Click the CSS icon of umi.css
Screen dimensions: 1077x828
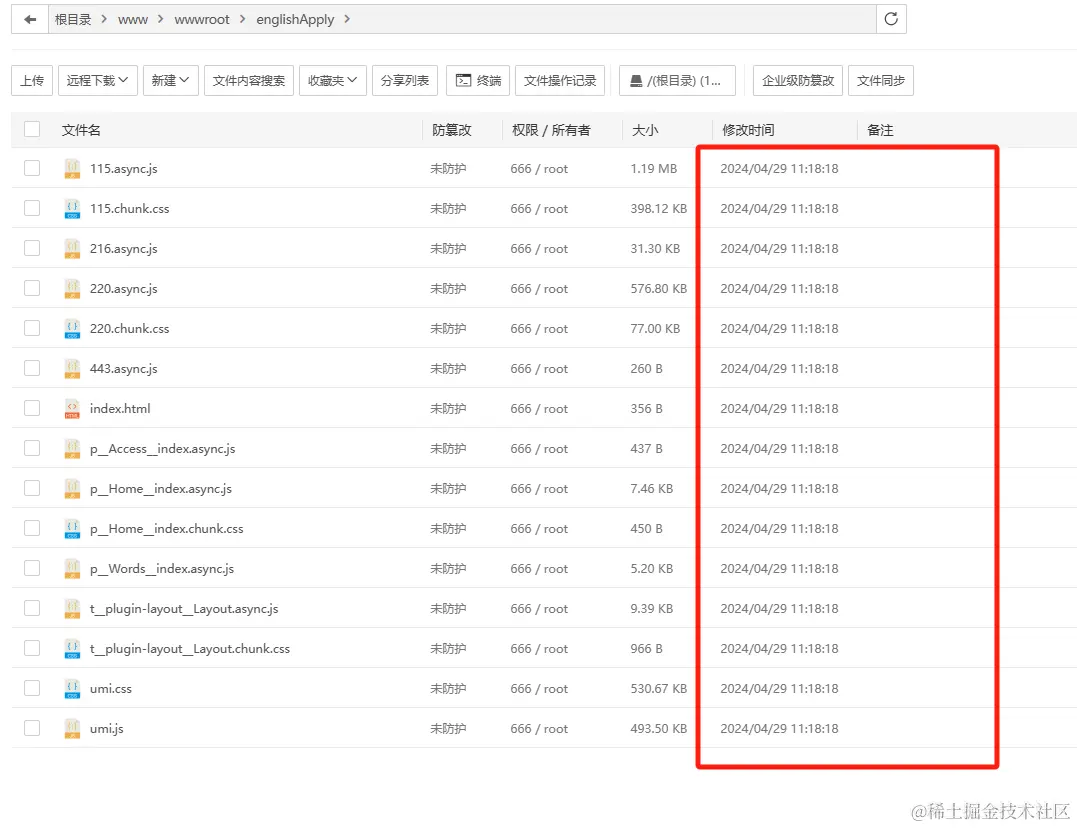tap(72, 689)
